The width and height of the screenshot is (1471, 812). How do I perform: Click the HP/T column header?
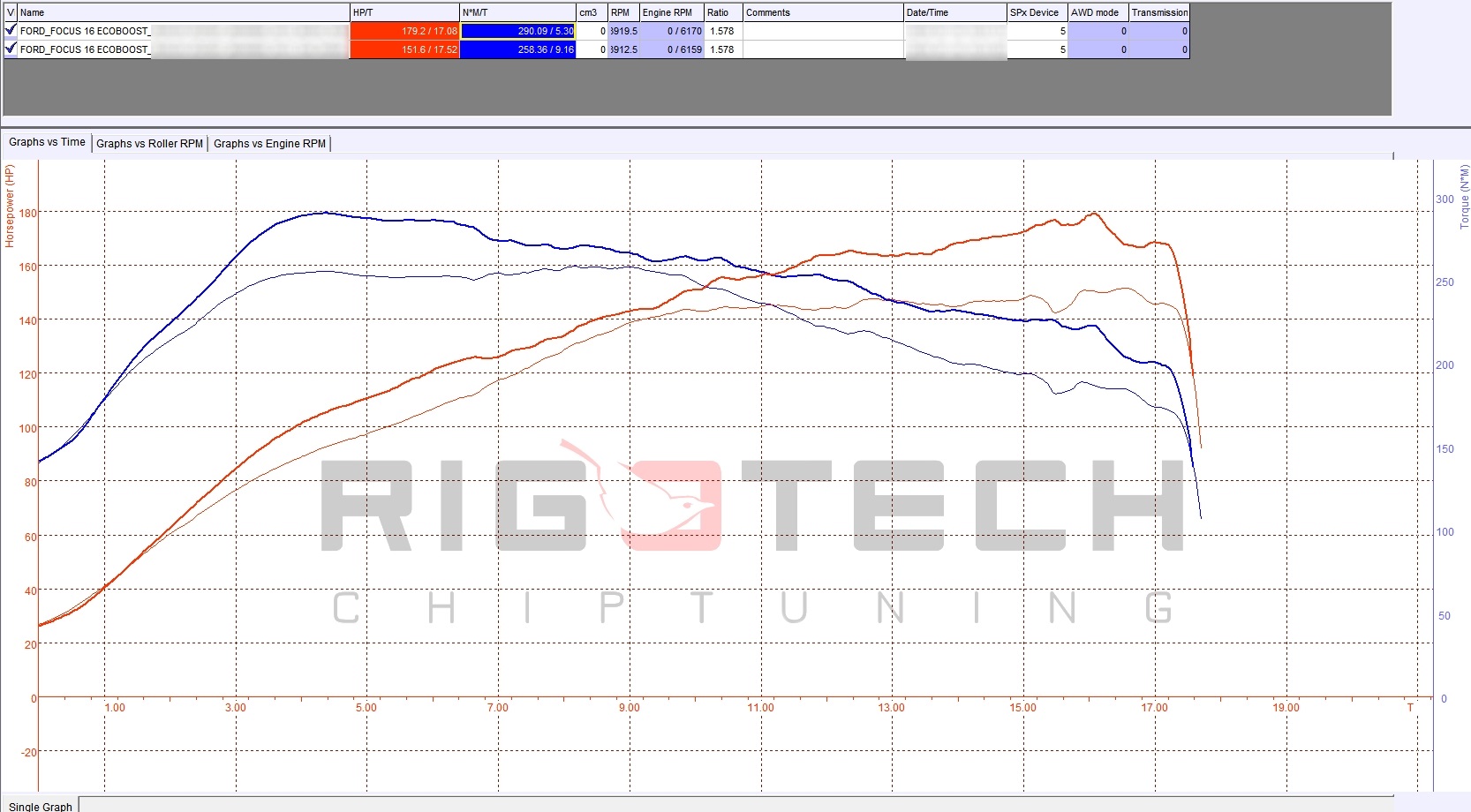[404, 12]
